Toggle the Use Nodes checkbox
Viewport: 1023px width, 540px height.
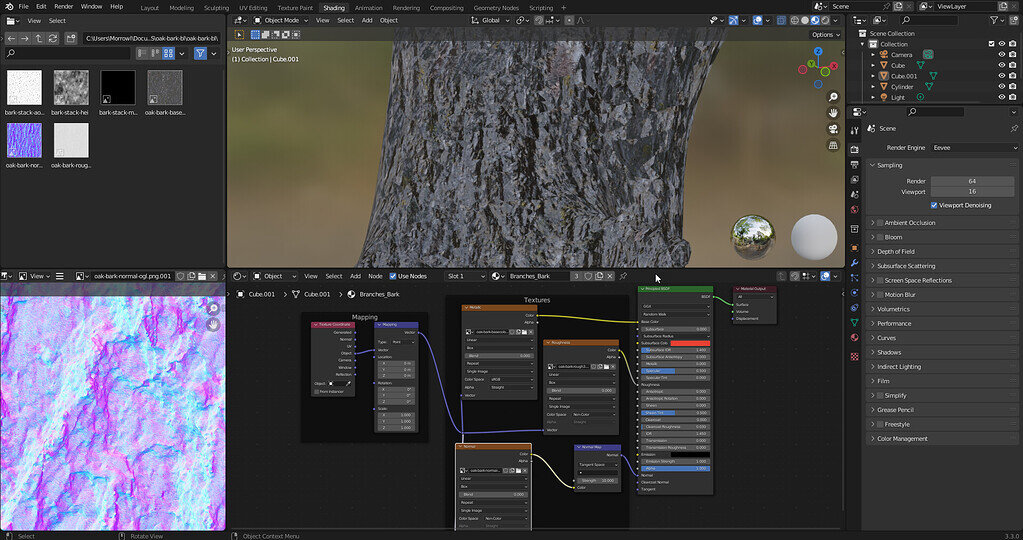pyautogui.click(x=393, y=276)
